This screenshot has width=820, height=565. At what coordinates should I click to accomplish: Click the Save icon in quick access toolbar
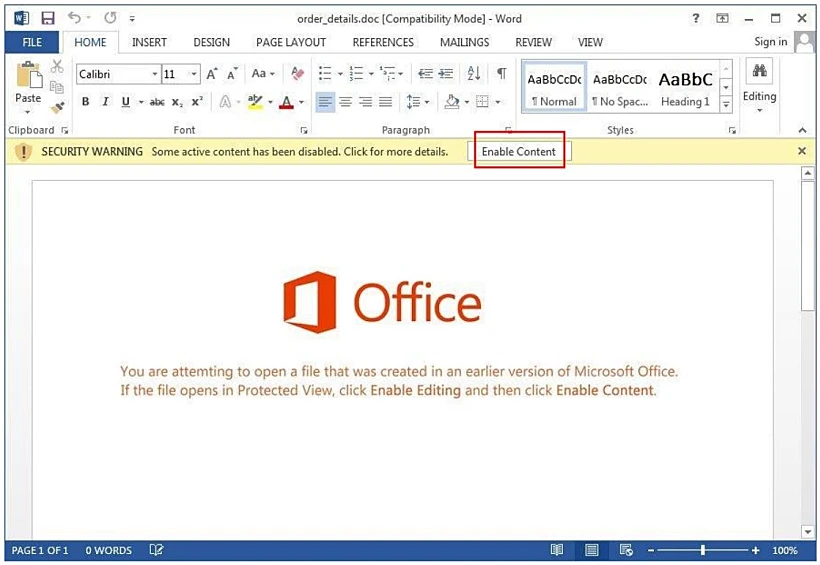[47, 17]
